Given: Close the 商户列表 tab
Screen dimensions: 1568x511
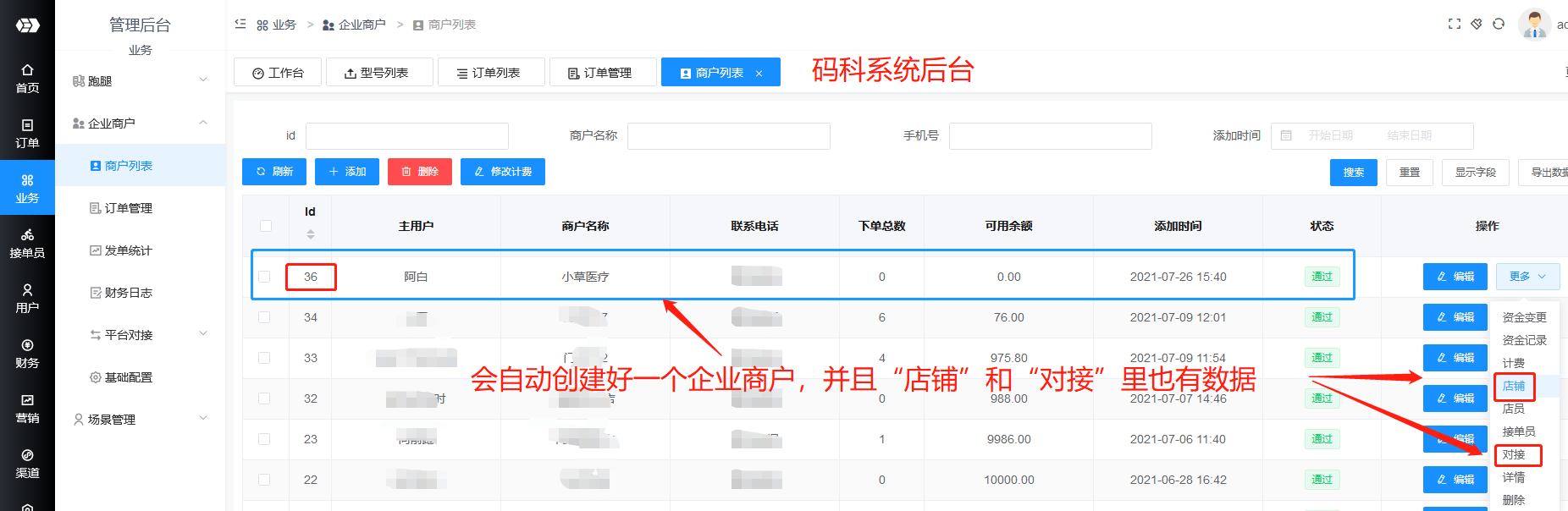Looking at the screenshot, I should (759, 74).
